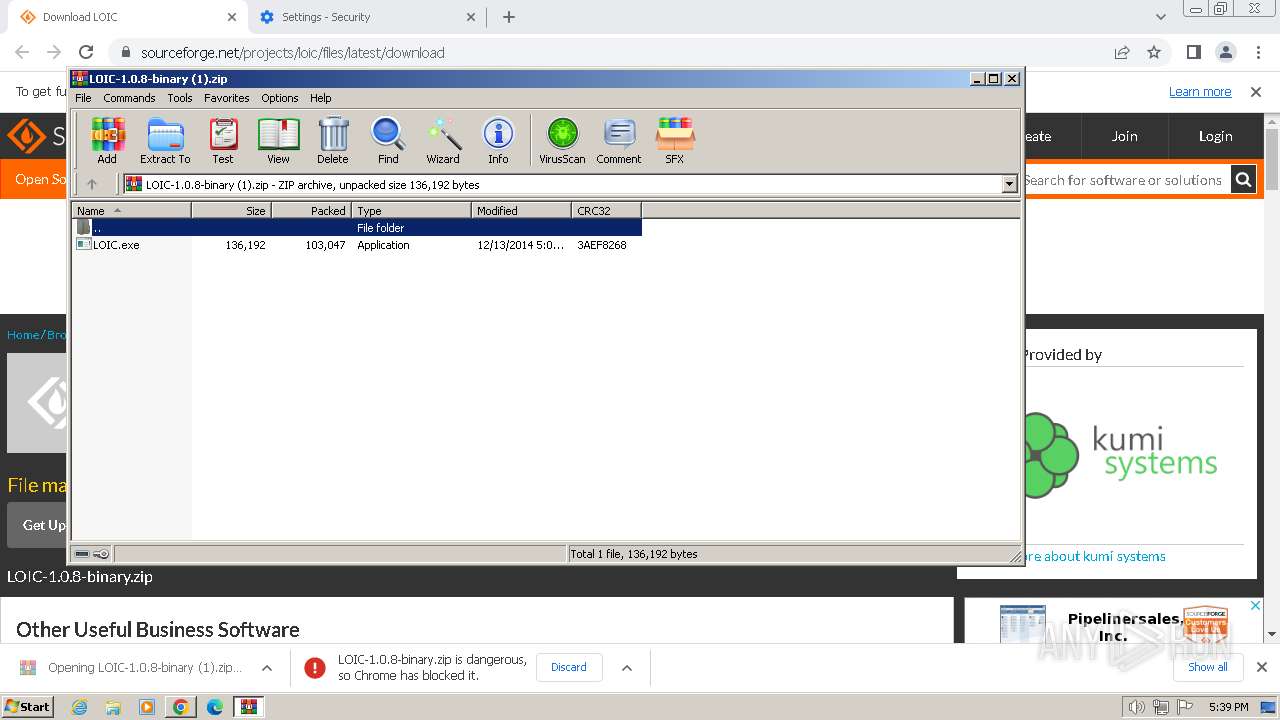
Task: Open Chrome from the taskbar
Action: click(181, 707)
